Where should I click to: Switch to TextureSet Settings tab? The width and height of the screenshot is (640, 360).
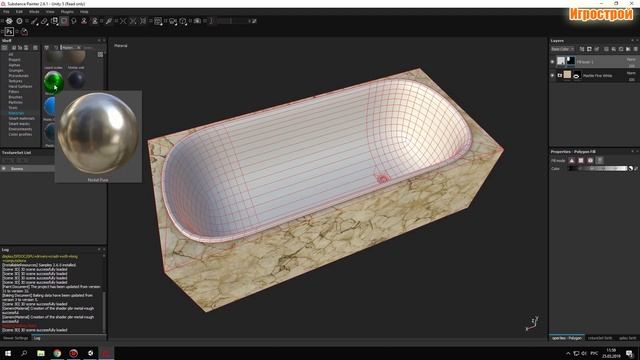600,338
